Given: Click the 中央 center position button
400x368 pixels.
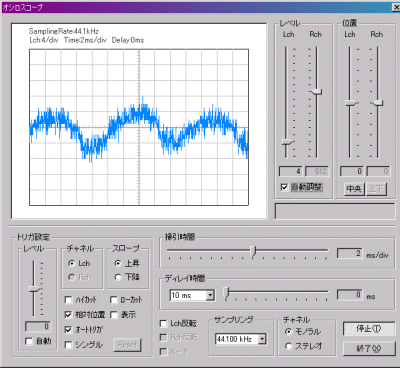Looking at the screenshot, I should coord(354,189).
